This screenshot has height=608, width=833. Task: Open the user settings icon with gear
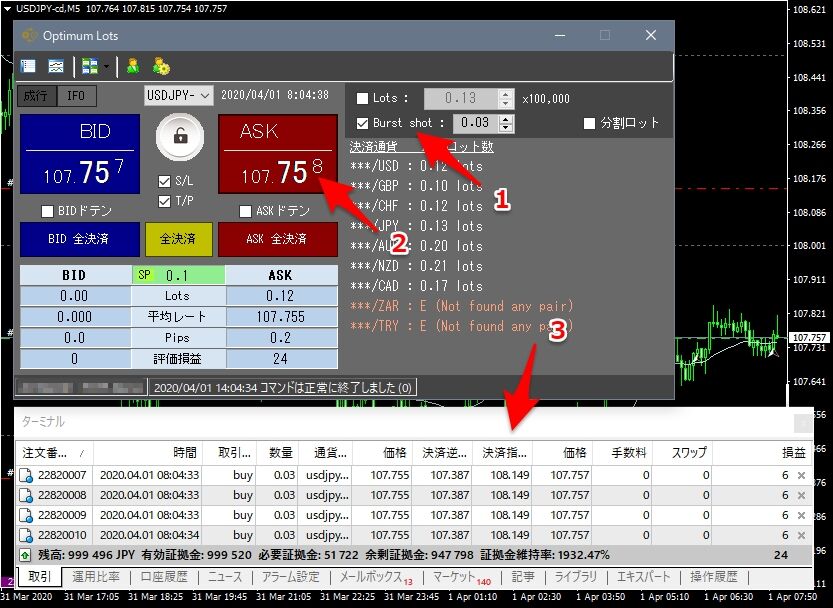(x=160, y=66)
